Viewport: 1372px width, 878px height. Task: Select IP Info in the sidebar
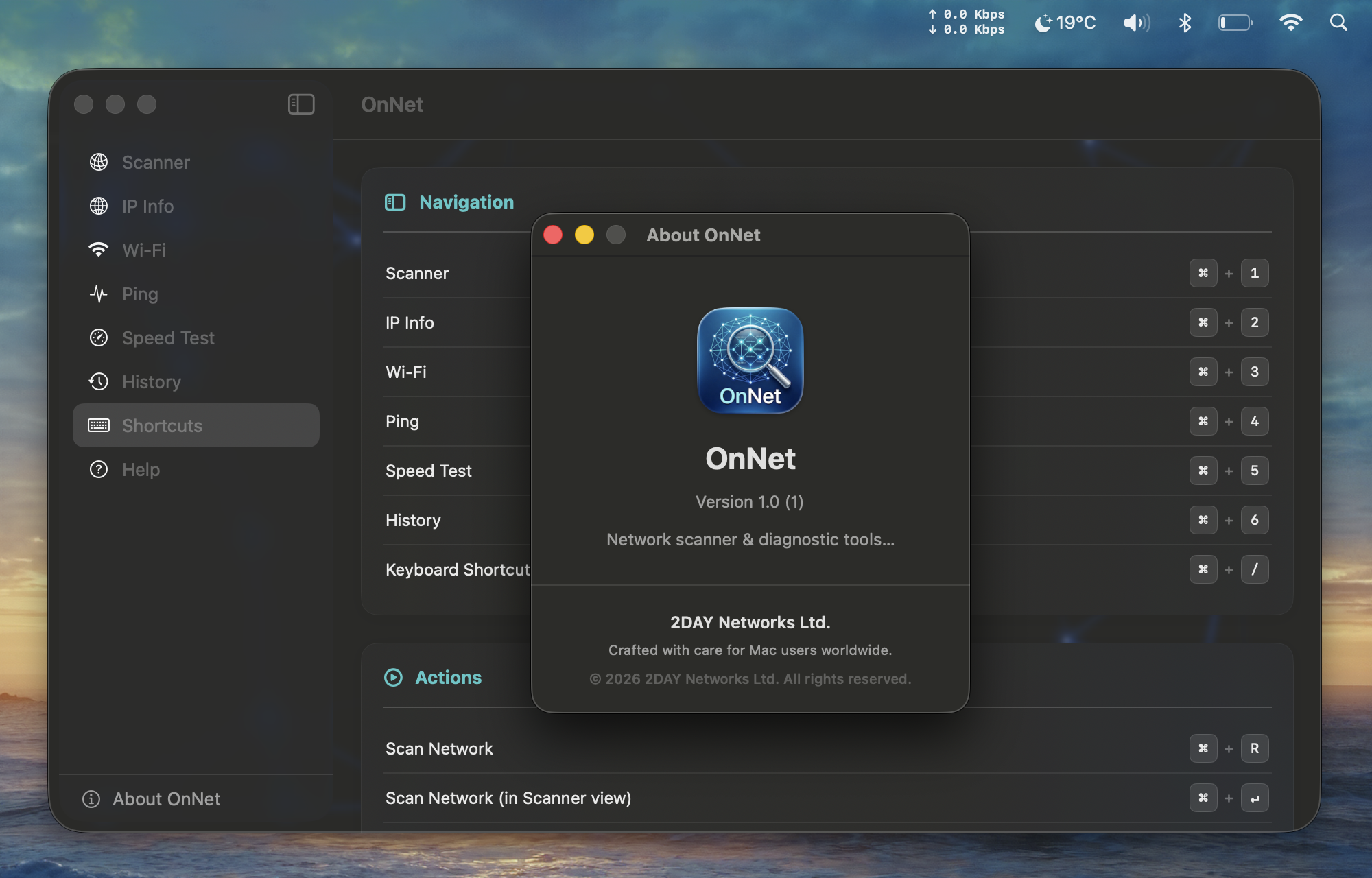[x=196, y=206]
